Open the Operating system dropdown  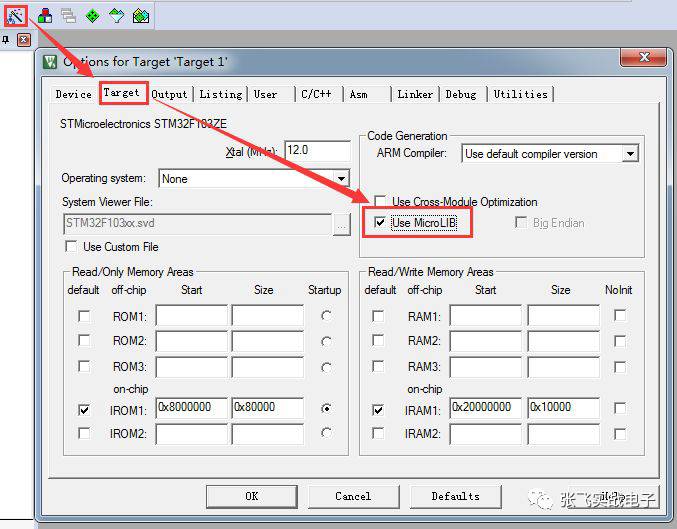tap(341, 179)
